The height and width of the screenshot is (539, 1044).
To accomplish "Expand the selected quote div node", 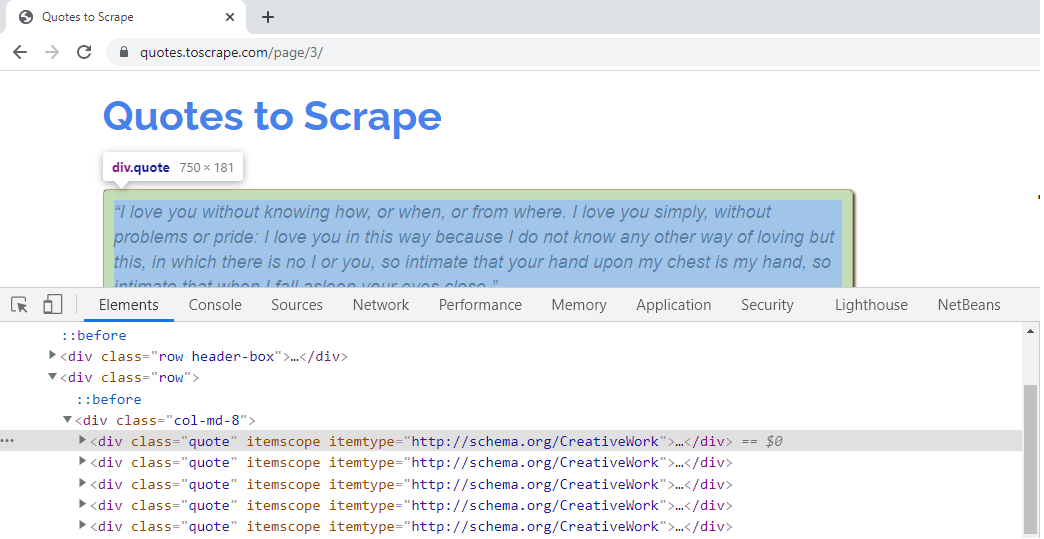I will pyautogui.click(x=83, y=441).
